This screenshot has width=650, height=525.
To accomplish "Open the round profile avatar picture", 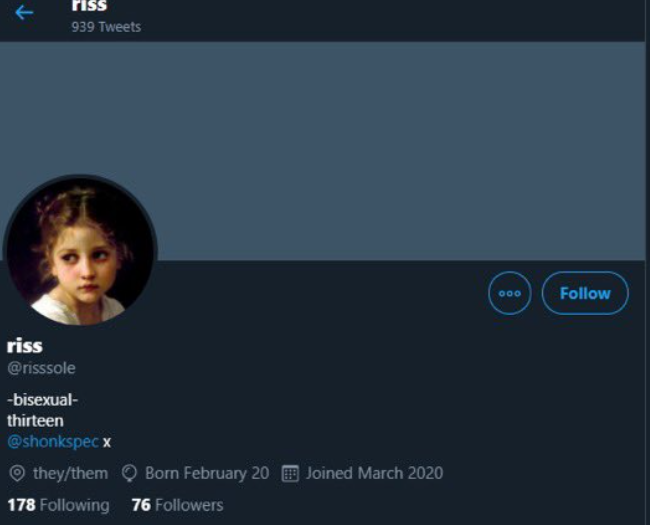I will (x=80, y=250).
